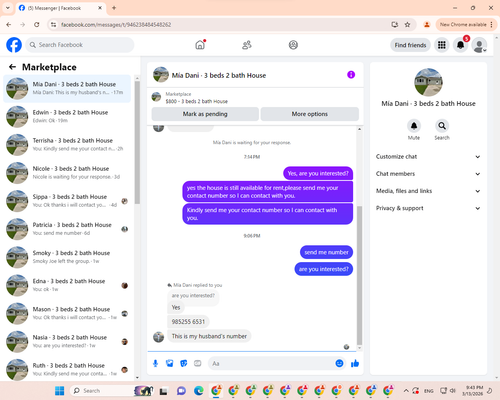The width and height of the screenshot is (500, 400).
Task: Send a thumbs-up like
Action: (355, 363)
